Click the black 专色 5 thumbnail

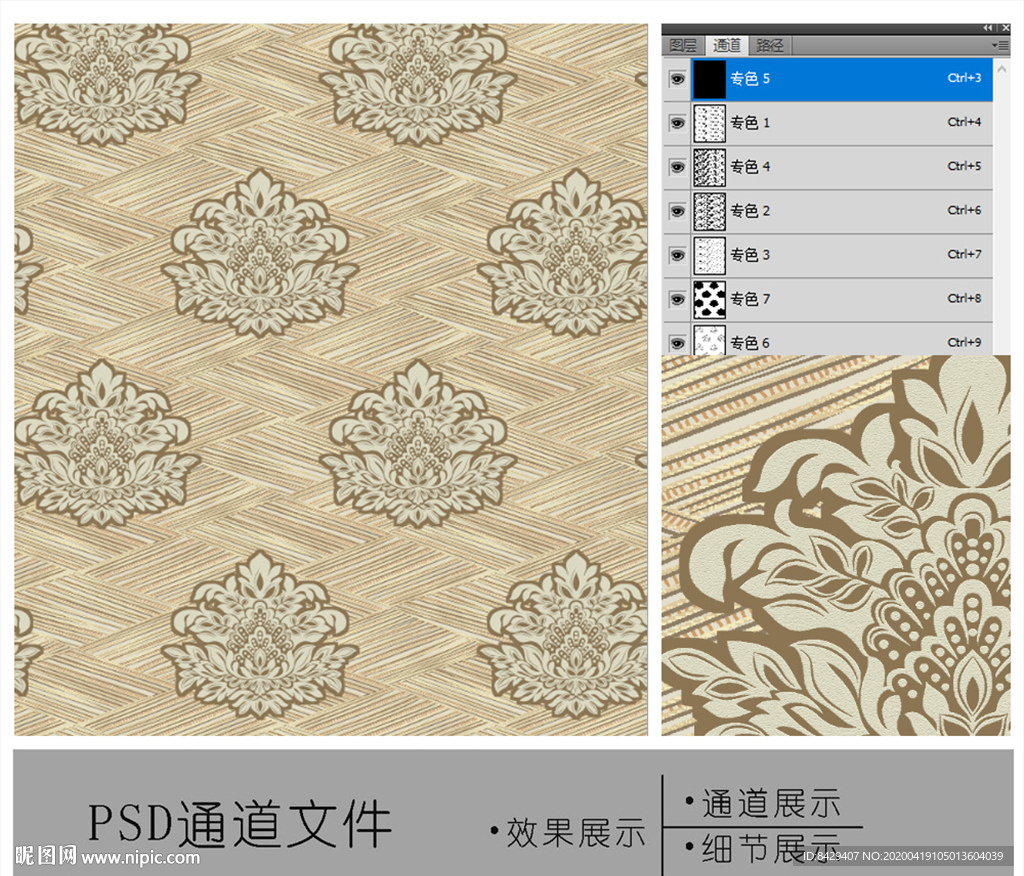(709, 79)
